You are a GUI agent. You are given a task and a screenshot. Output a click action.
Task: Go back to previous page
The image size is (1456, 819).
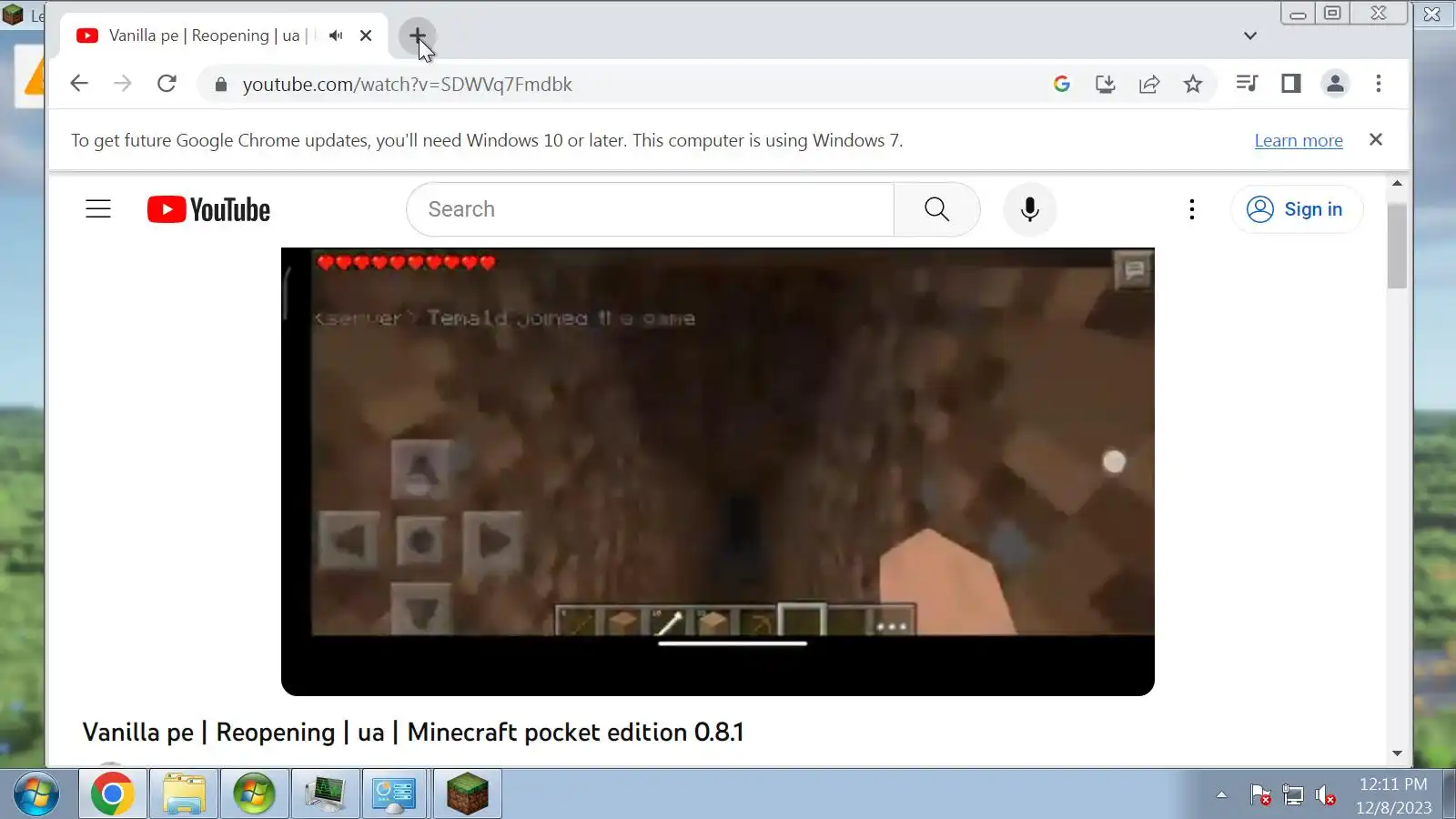point(79,84)
